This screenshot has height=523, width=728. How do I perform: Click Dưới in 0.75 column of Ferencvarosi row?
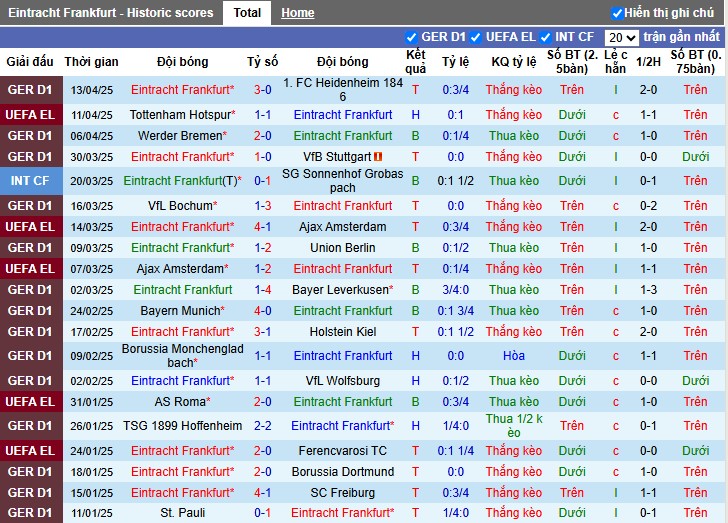pos(695,451)
